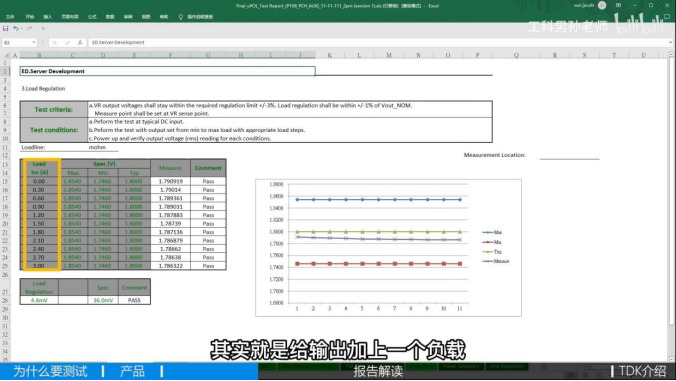
Task: Select row 12 header
Action: (5, 155)
